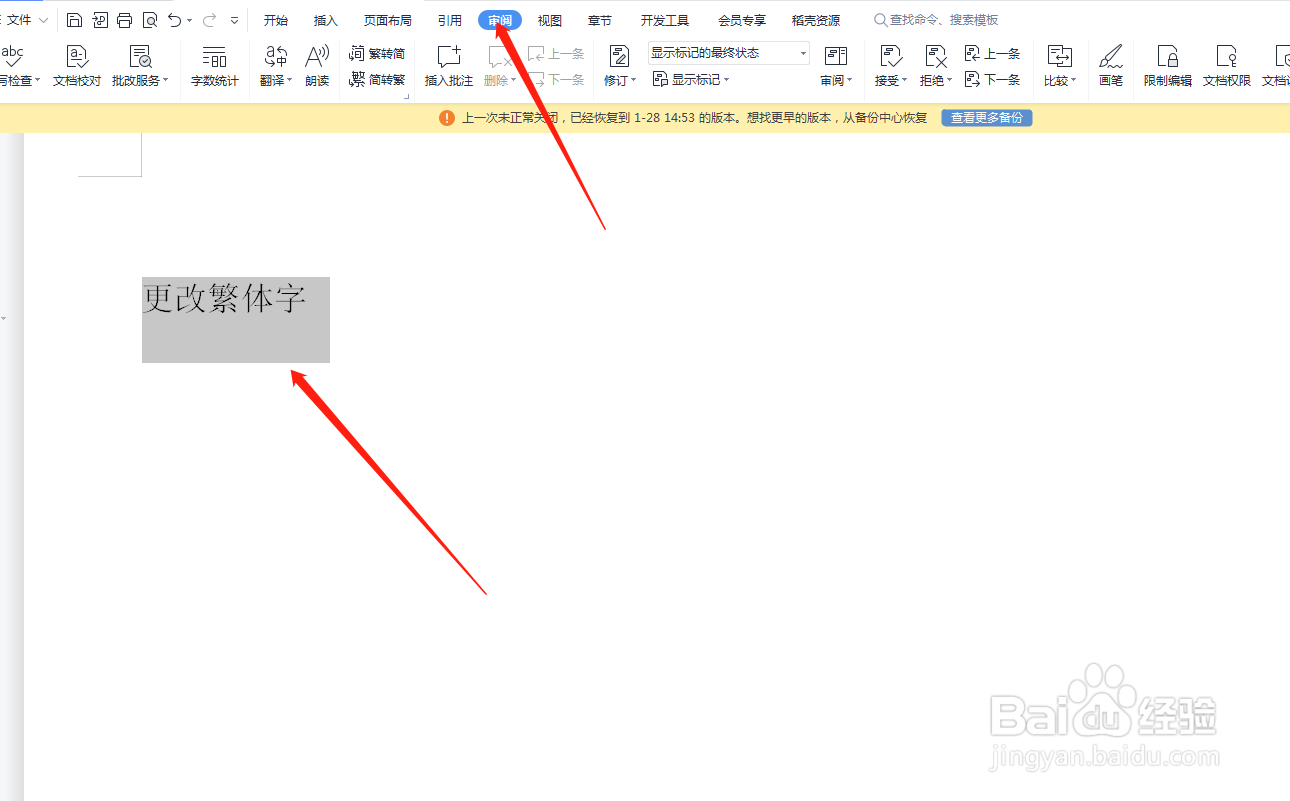Go to next comment 下一条
The image size is (1290, 801).
[x=556, y=79]
